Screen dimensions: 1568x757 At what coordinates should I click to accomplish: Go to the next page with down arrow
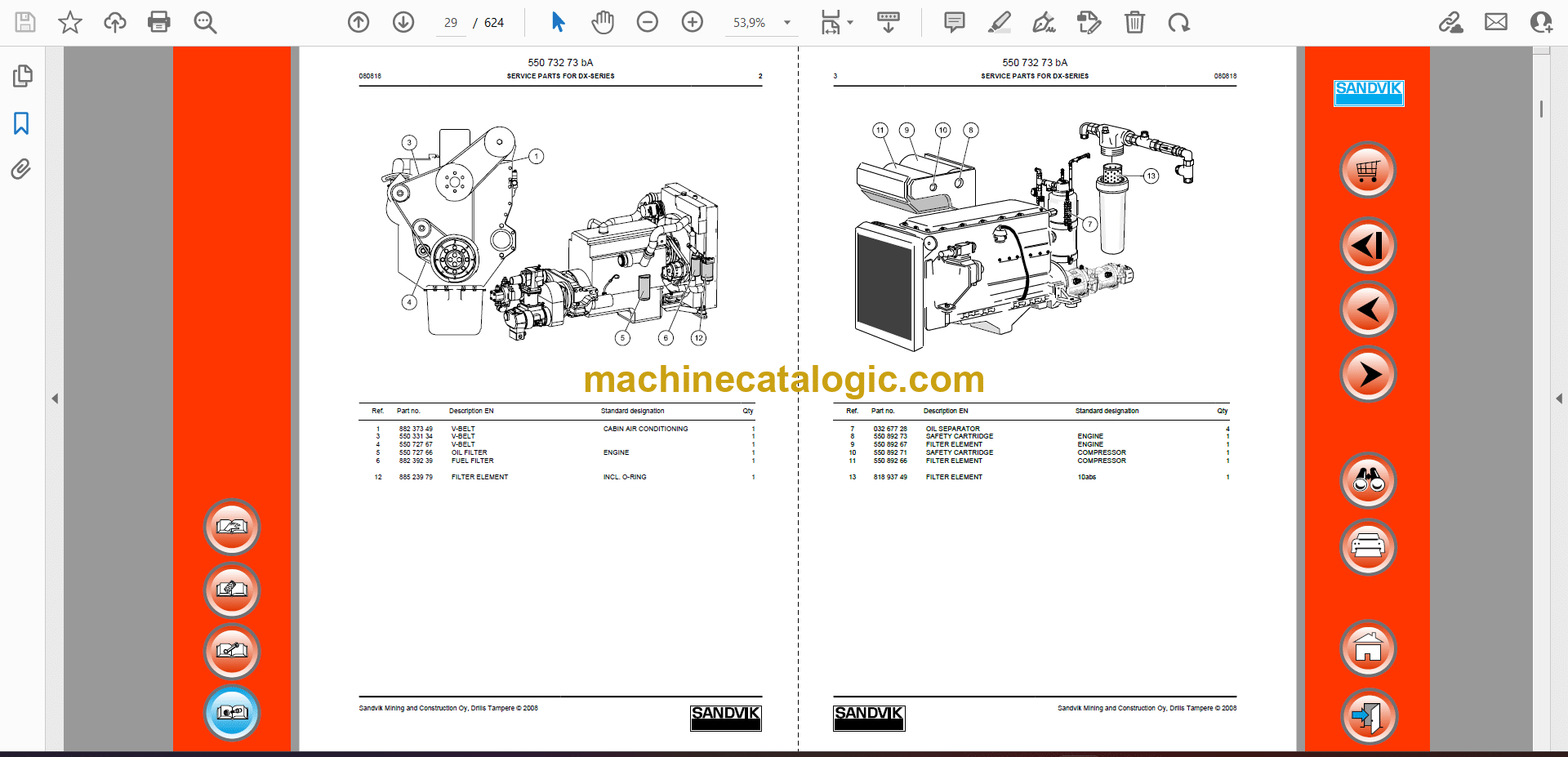tap(403, 22)
